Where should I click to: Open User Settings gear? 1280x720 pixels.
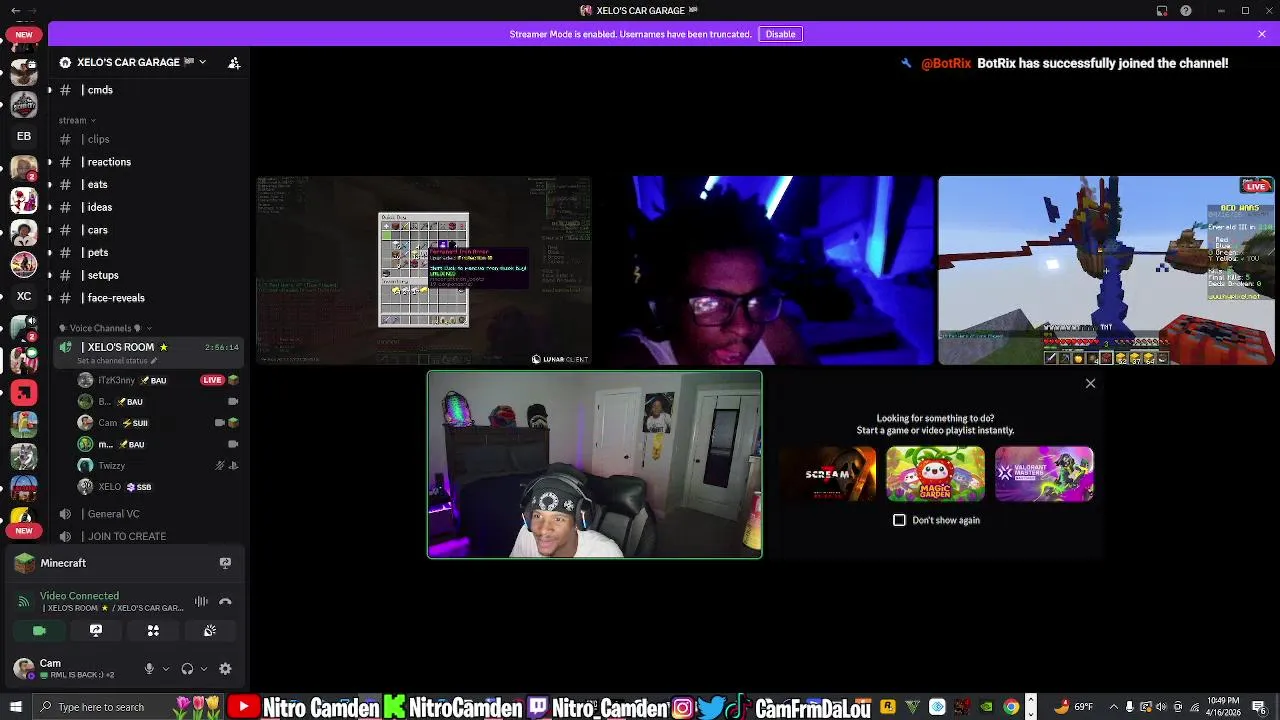pyautogui.click(x=225, y=669)
